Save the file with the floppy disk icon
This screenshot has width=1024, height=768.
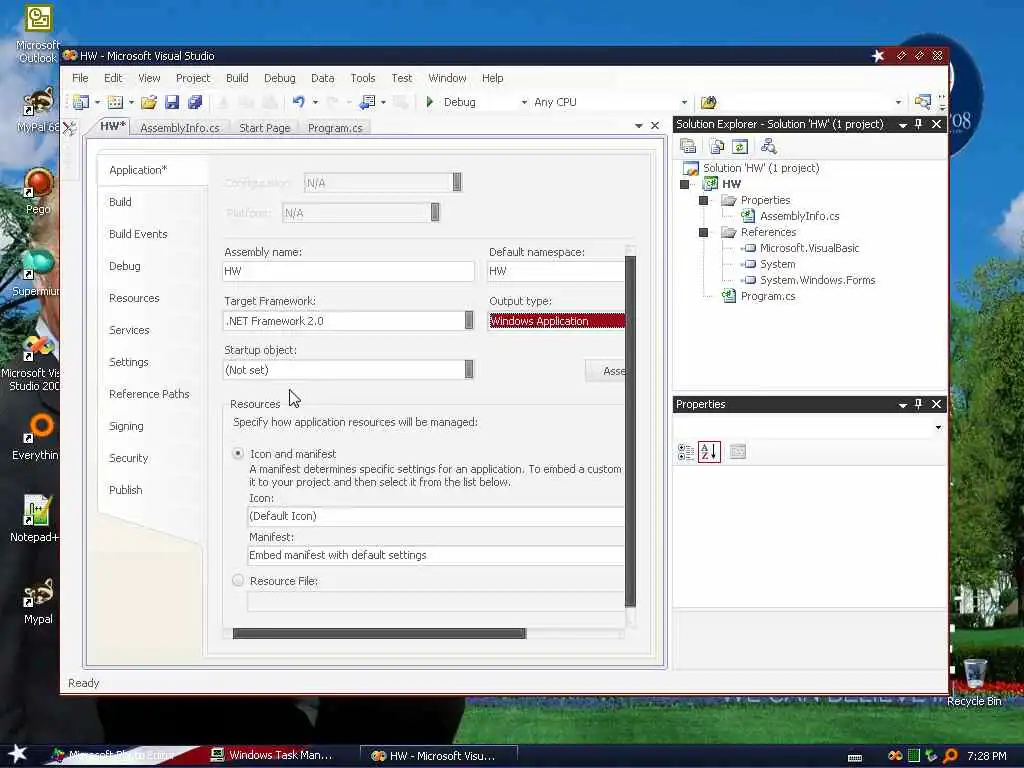172,102
